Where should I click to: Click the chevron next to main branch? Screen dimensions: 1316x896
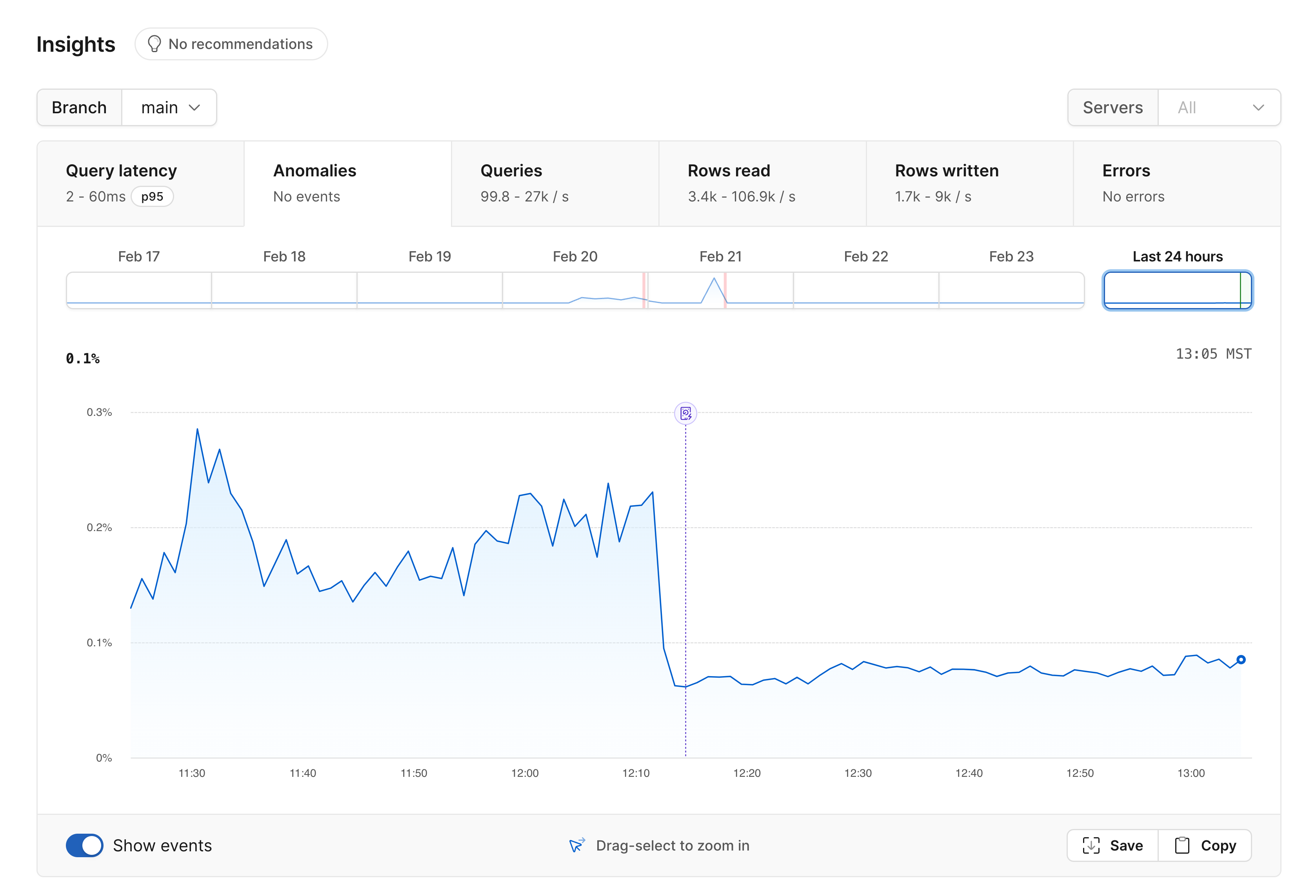[194, 107]
